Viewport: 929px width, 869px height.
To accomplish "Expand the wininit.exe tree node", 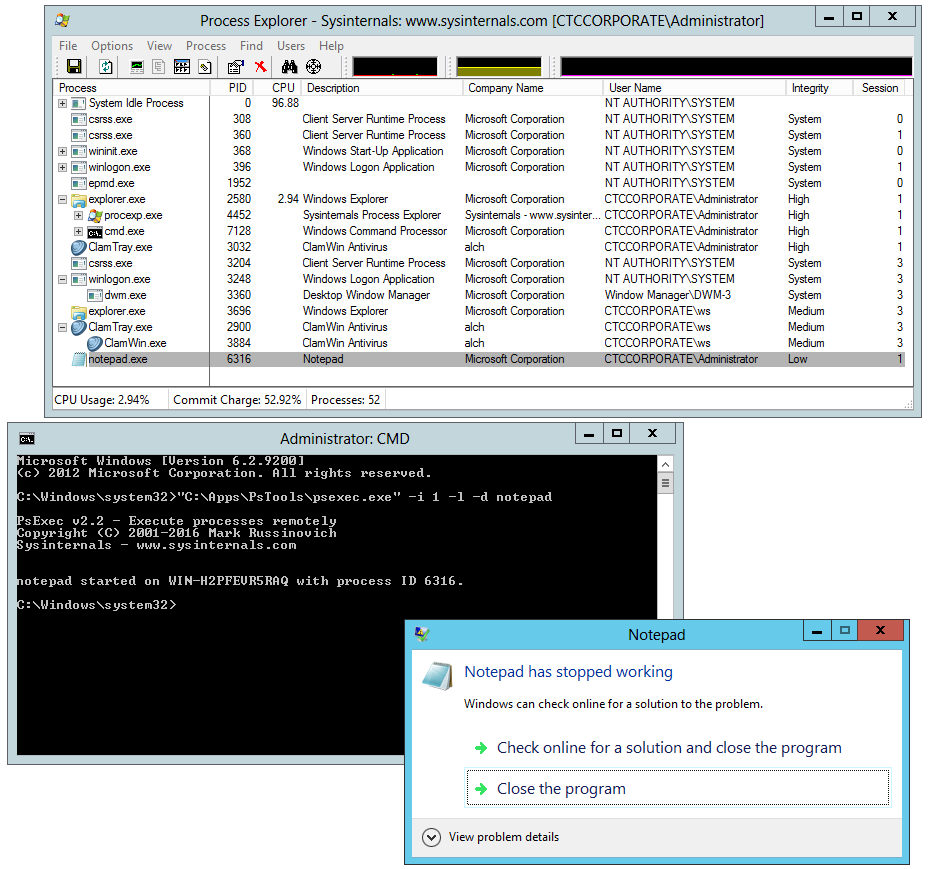I will tap(62, 152).
